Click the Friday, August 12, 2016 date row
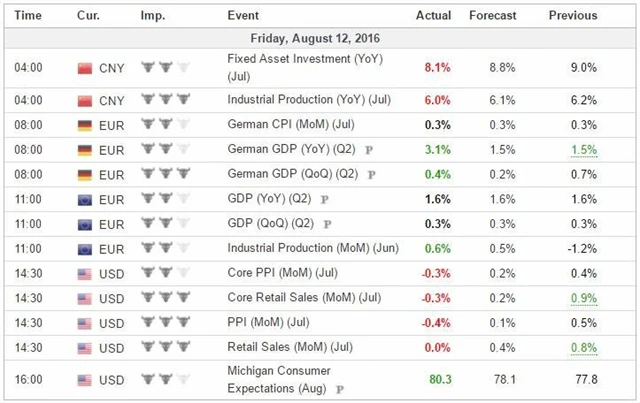640x403 pixels. tap(319, 38)
